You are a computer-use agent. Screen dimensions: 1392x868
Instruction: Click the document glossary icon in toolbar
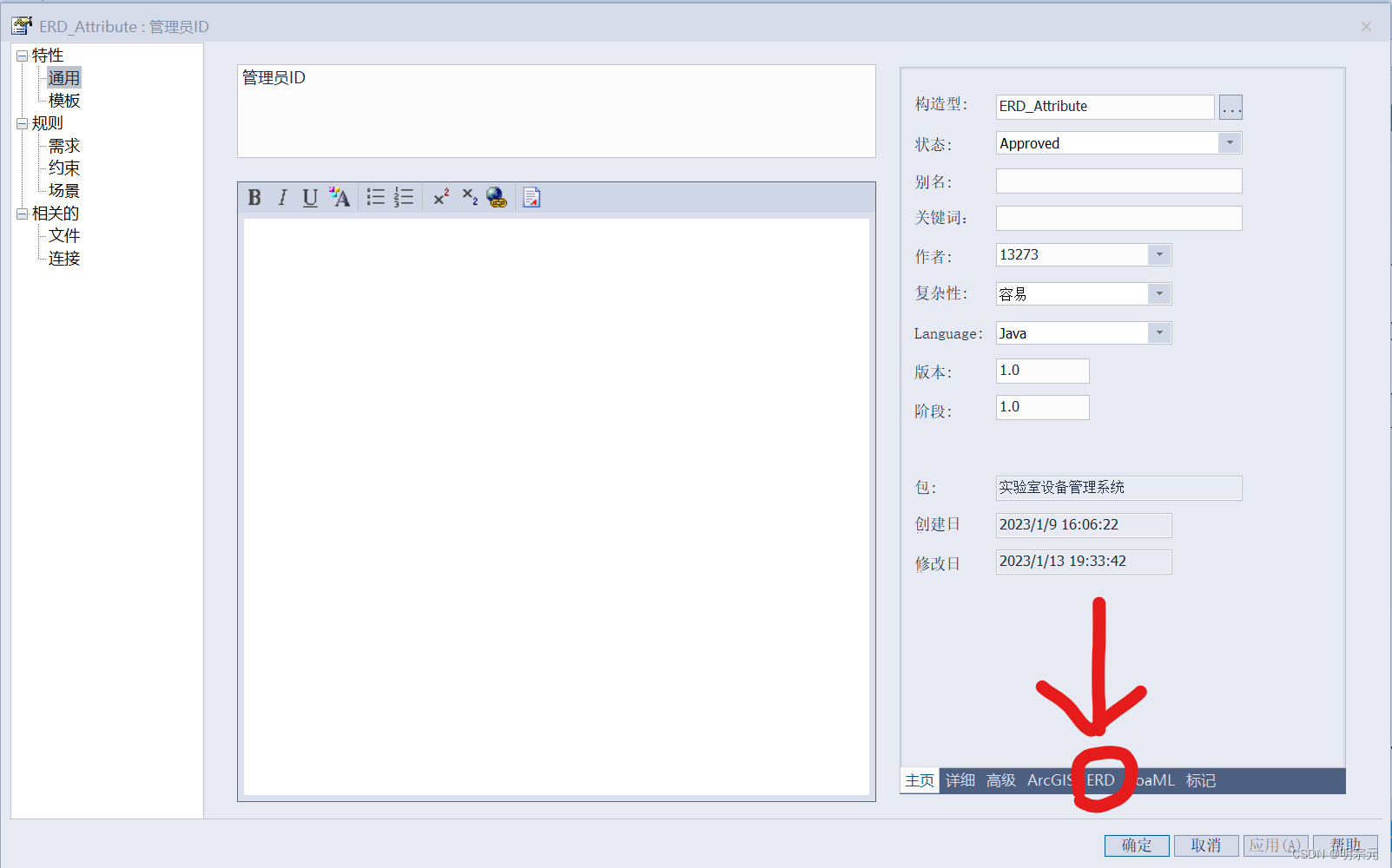click(531, 198)
